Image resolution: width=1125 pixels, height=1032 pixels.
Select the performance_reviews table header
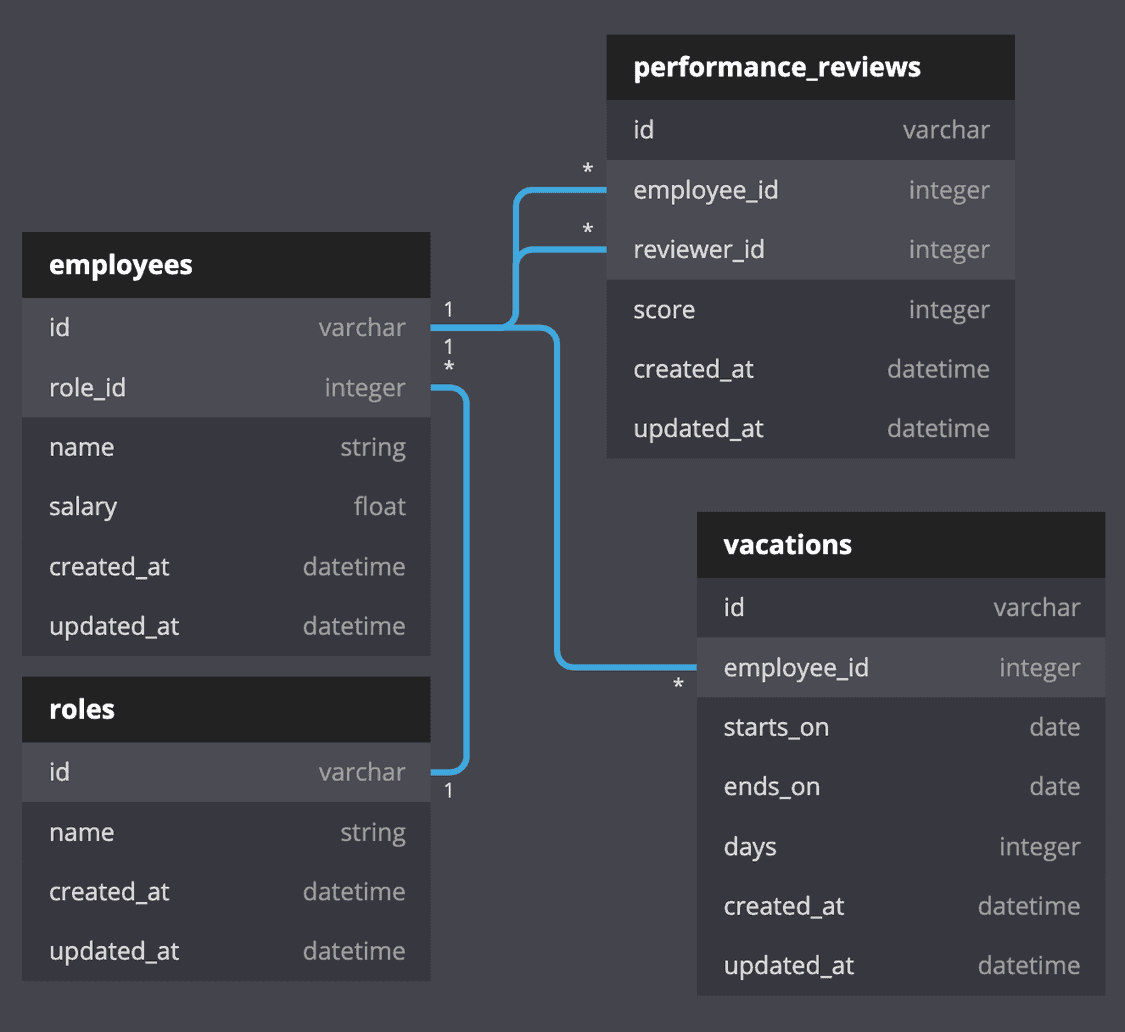(810, 66)
